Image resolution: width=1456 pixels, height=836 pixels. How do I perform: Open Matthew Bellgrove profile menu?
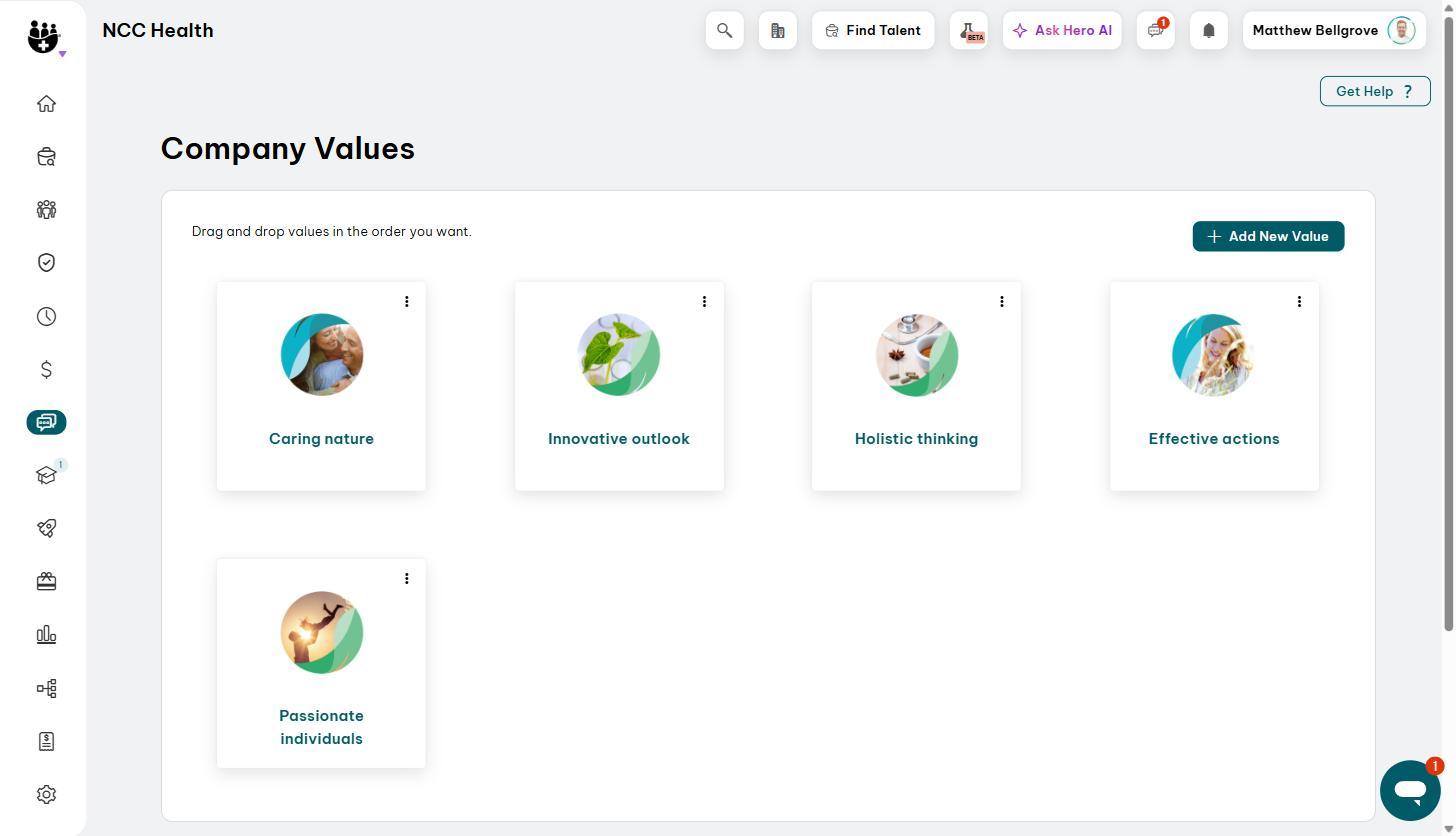point(1334,31)
